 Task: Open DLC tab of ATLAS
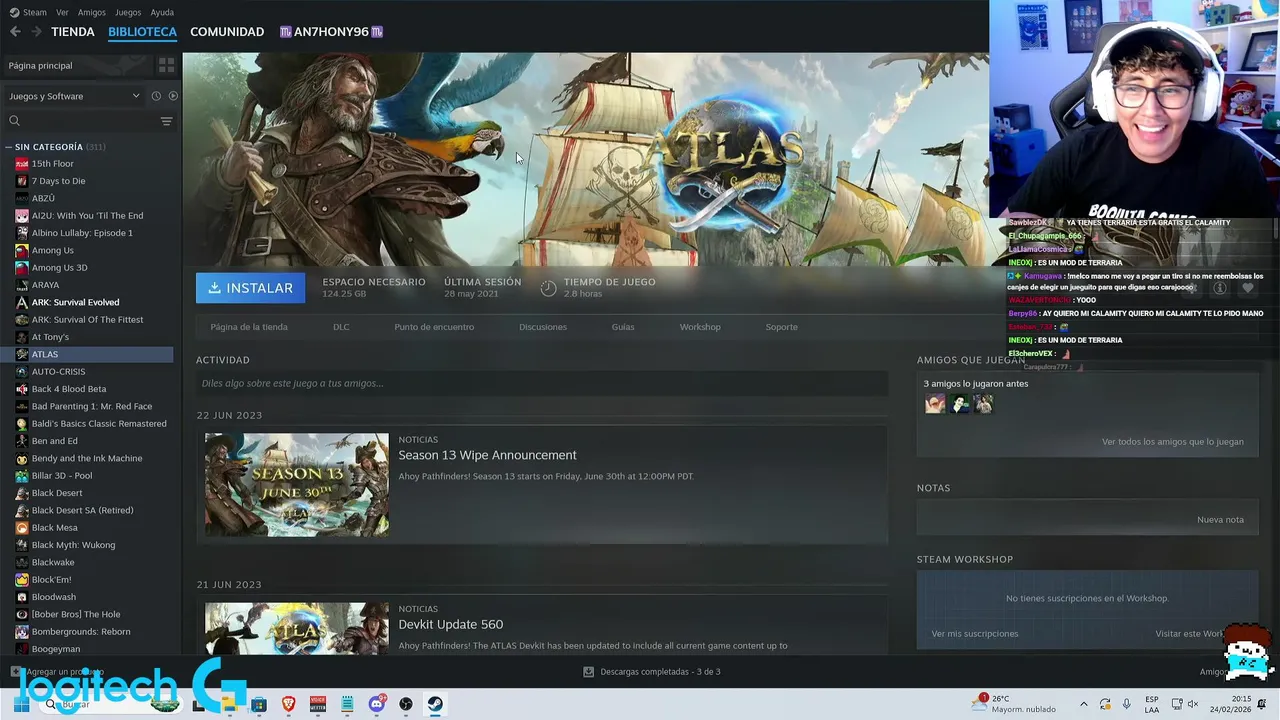[341, 327]
